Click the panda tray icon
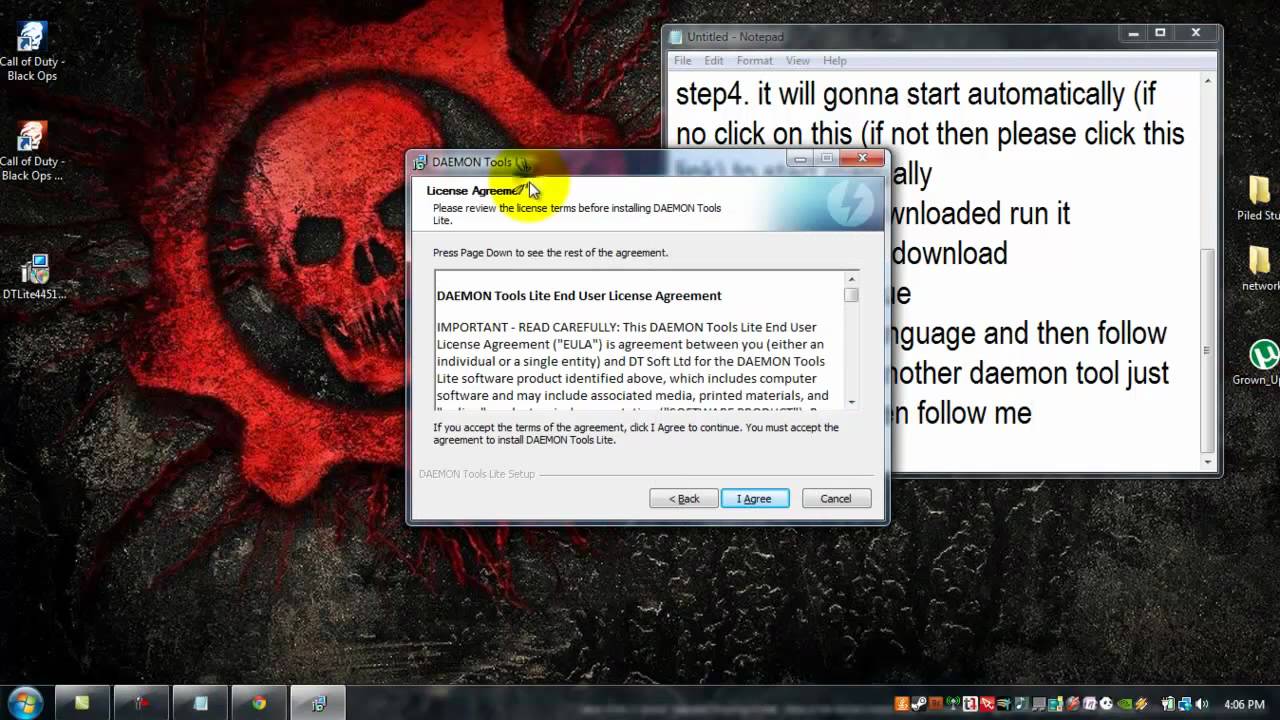Image resolution: width=1280 pixels, height=720 pixels. 1106,704
